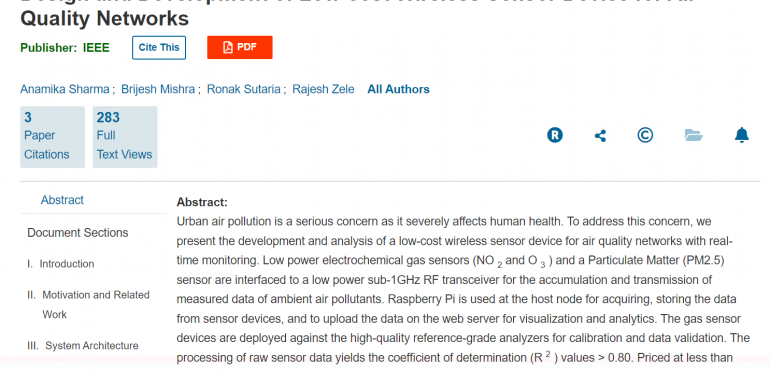Image resolution: width=770 pixels, height=370 pixels.
Task: View the 283 Full Text Views metric
Action: point(125,137)
